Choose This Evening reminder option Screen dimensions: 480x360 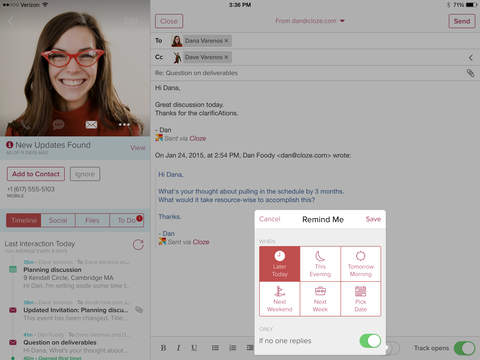pyautogui.click(x=320, y=264)
